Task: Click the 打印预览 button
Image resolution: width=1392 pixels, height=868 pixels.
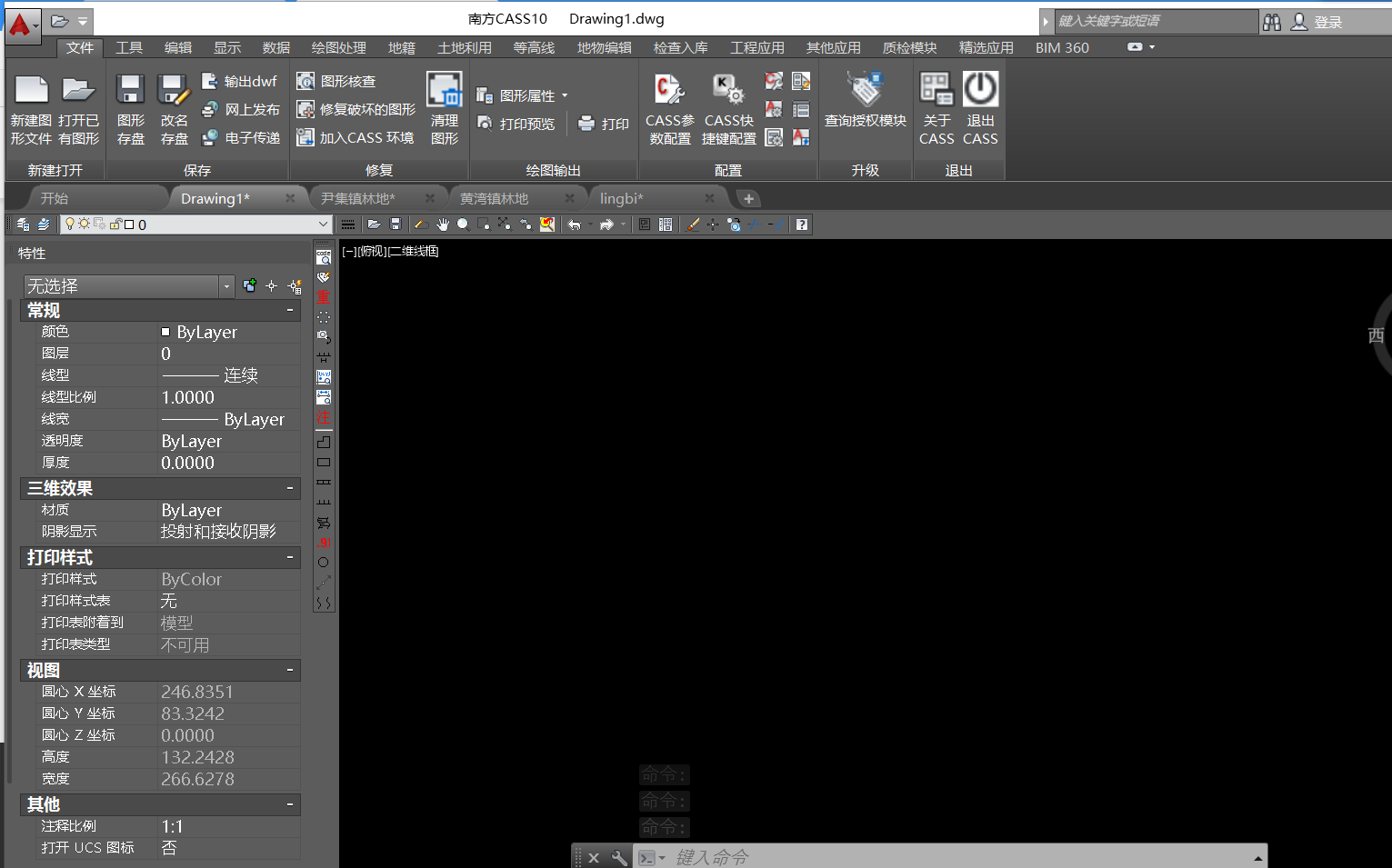Action: click(516, 124)
